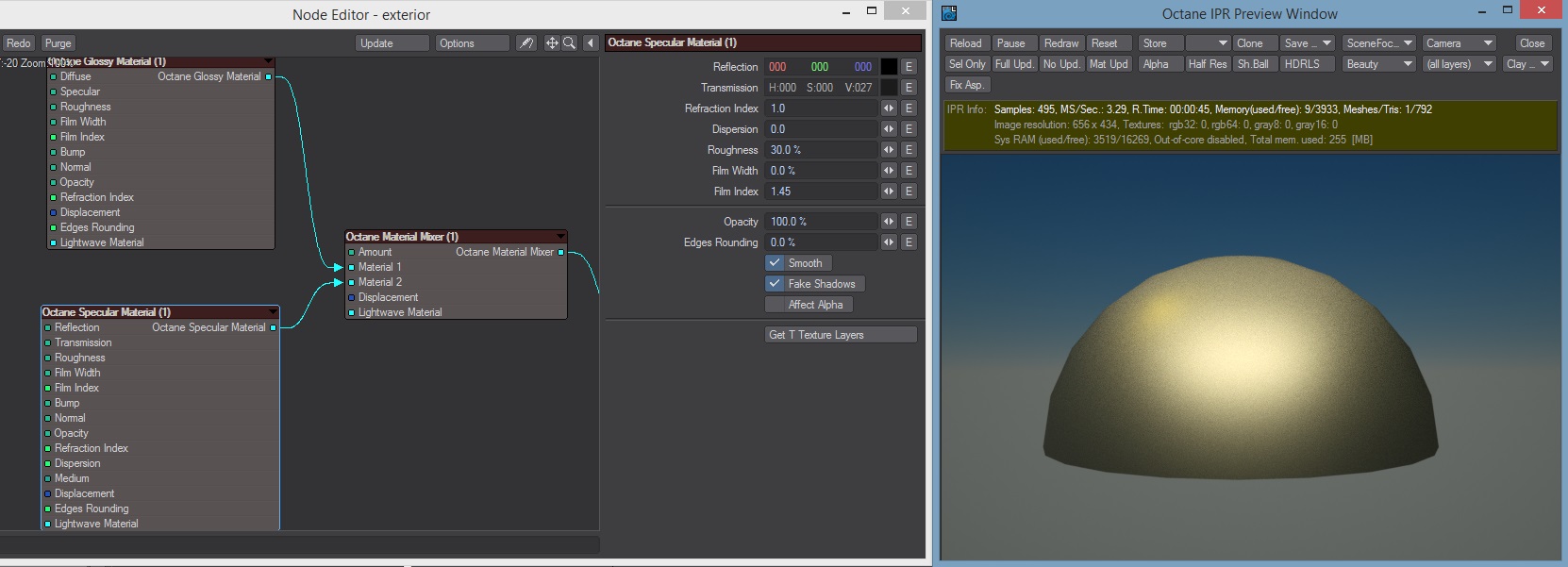Toggle the Smooth checkbox
1568x567 pixels.
(x=775, y=263)
